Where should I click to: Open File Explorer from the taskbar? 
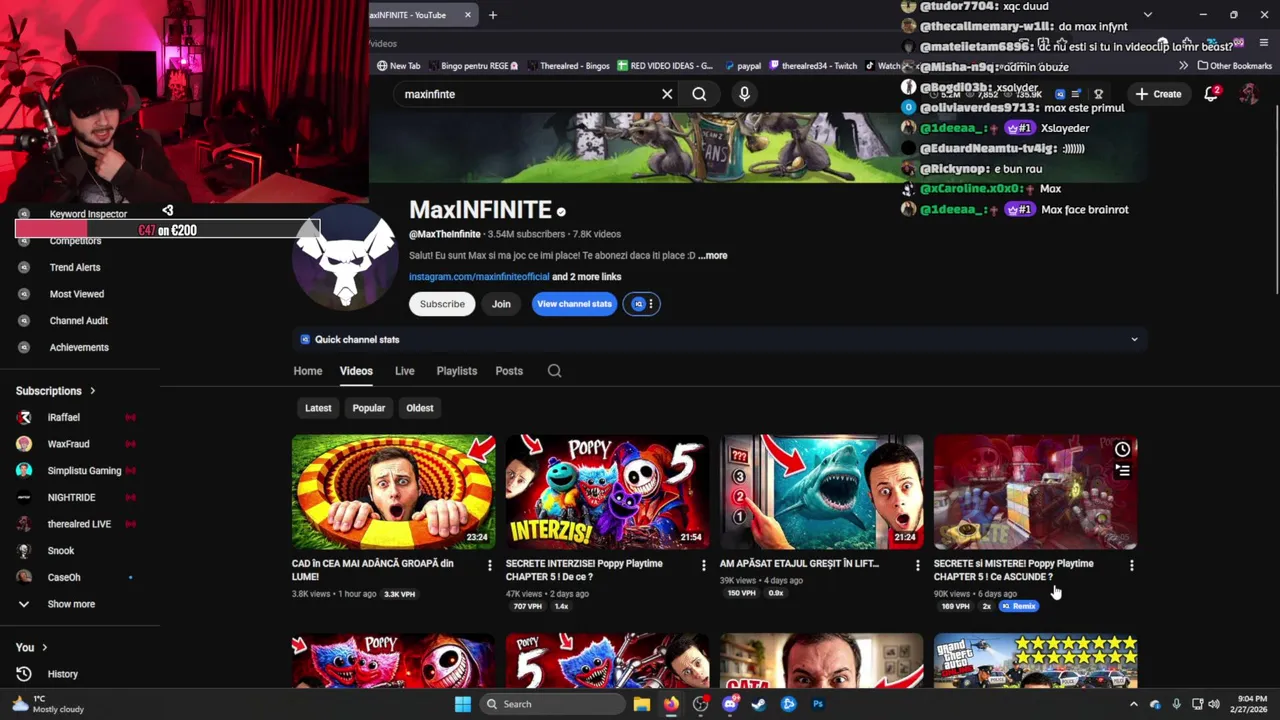642,704
